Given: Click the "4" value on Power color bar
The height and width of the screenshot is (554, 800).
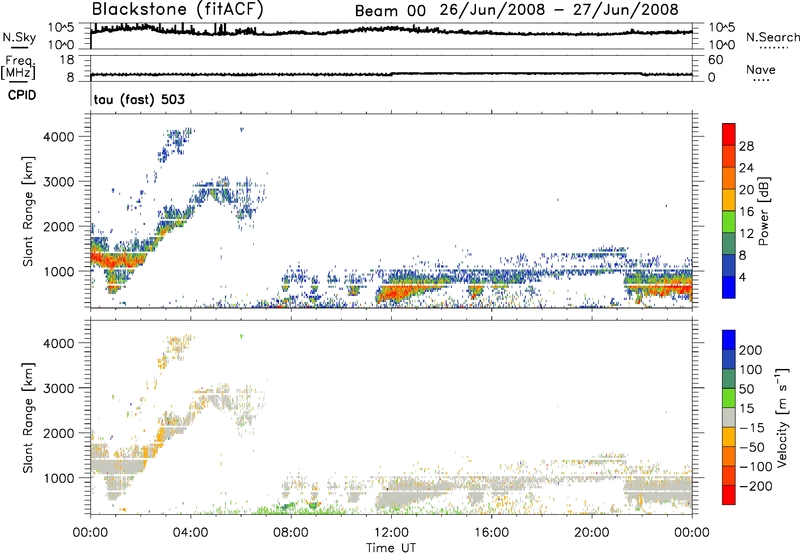Looking at the screenshot, I should coord(743,277).
